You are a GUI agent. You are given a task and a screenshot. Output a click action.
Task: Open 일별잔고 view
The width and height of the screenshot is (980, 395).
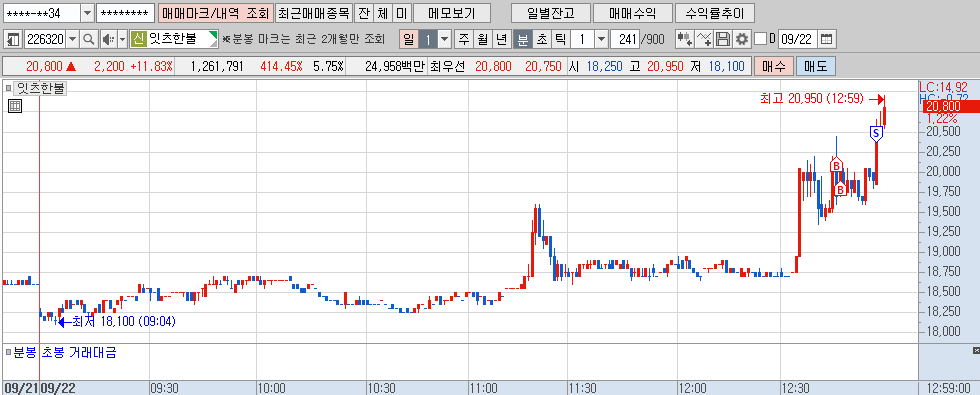[550, 13]
